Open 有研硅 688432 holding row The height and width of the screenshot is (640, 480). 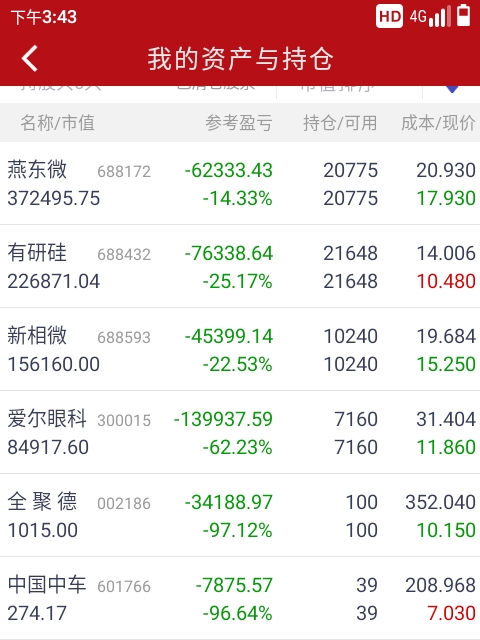240,267
